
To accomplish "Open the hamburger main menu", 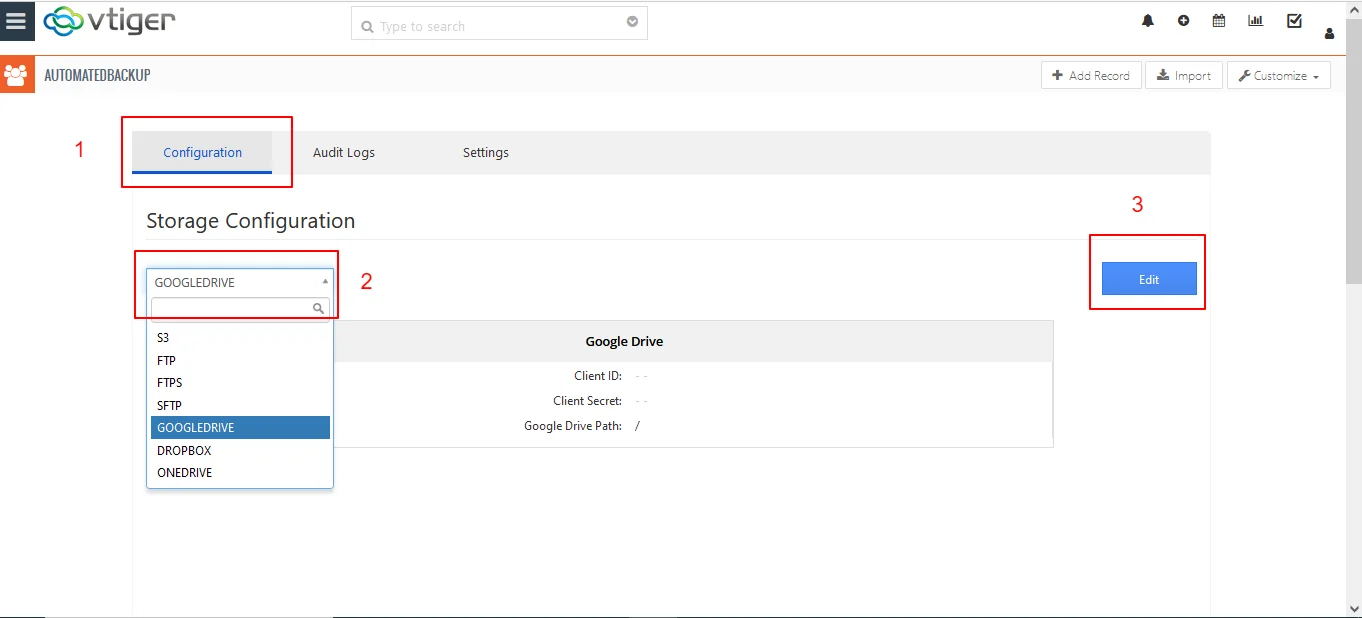I will point(16,21).
